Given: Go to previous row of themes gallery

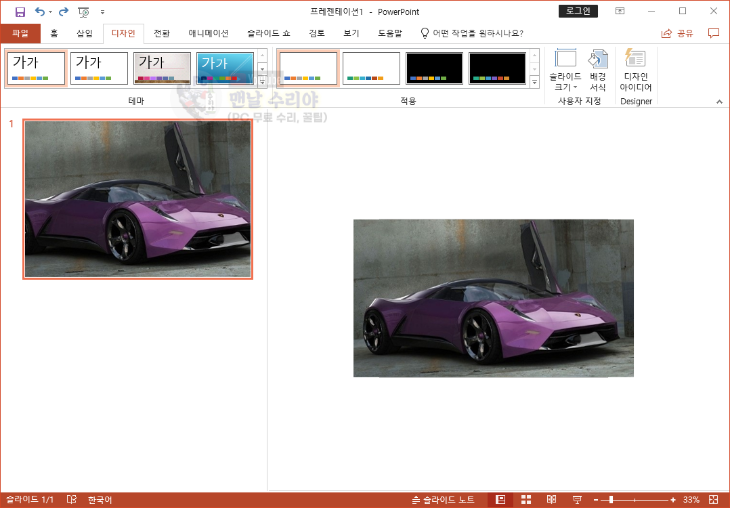Looking at the screenshot, I should 262,55.
